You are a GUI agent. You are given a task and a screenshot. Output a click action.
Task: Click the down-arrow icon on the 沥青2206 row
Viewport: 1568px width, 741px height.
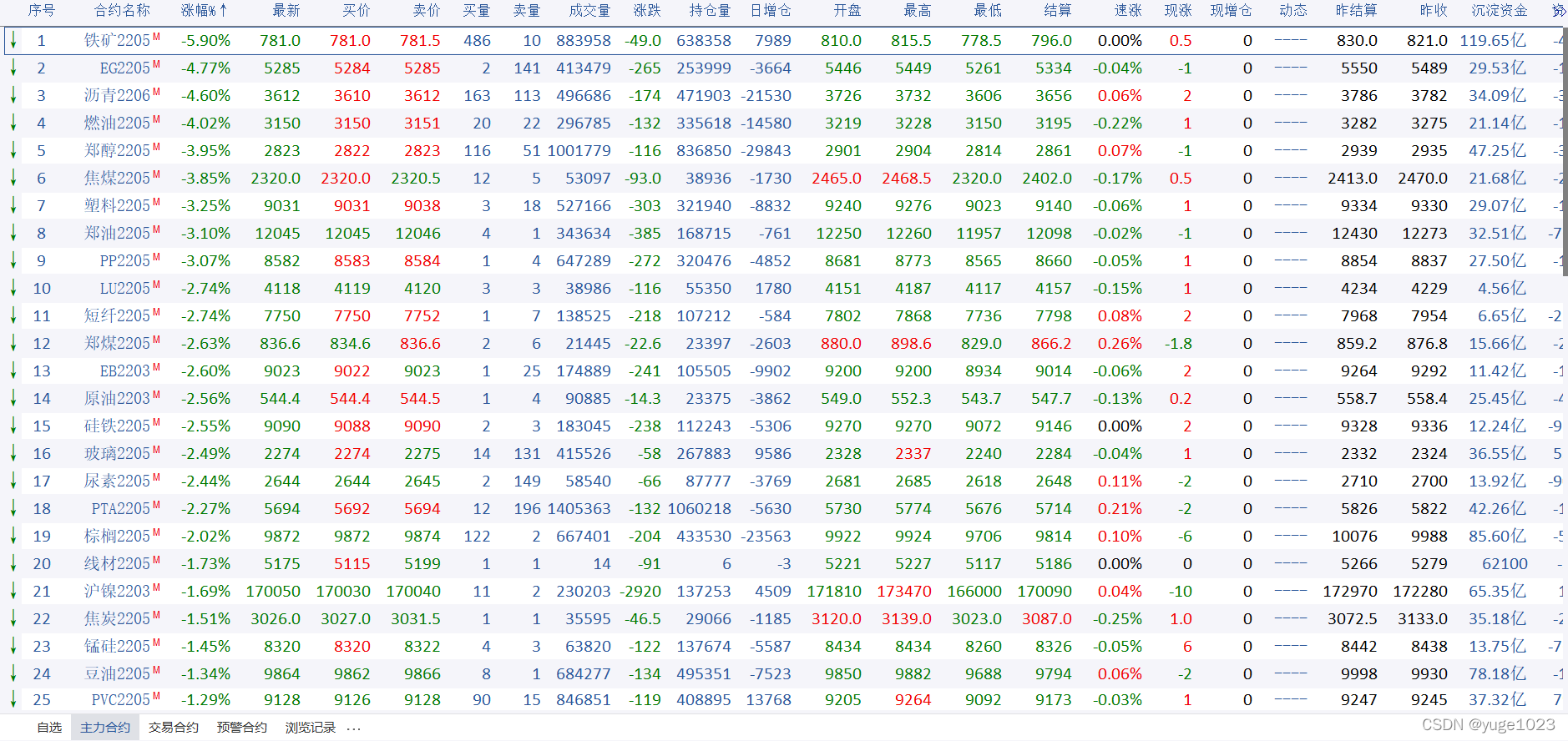tap(13, 95)
